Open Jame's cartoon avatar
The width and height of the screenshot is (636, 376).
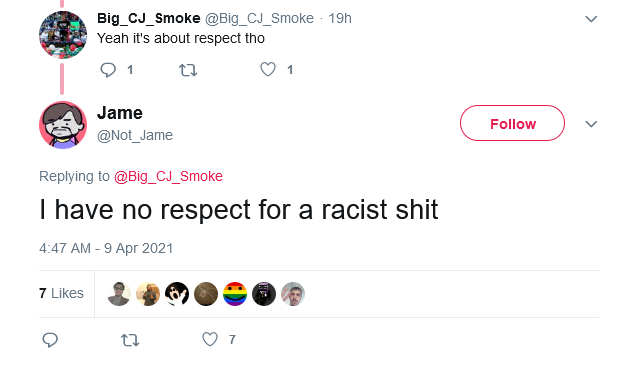tap(63, 125)
